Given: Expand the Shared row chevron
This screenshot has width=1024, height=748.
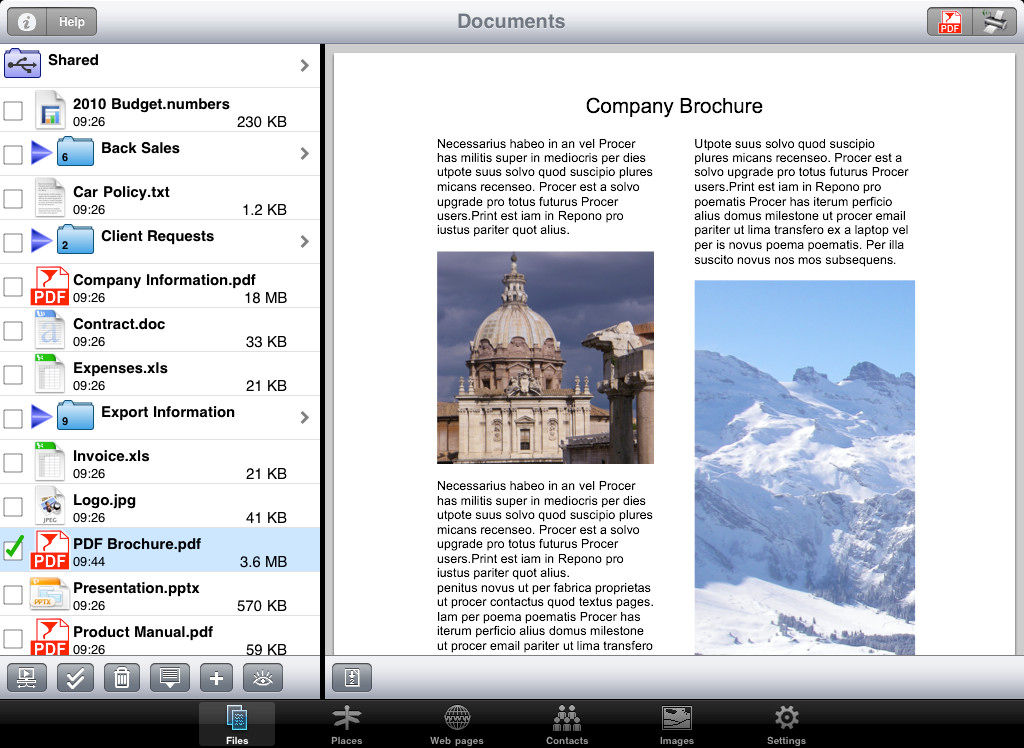Looking at the screenshot, I should point(304,65).
